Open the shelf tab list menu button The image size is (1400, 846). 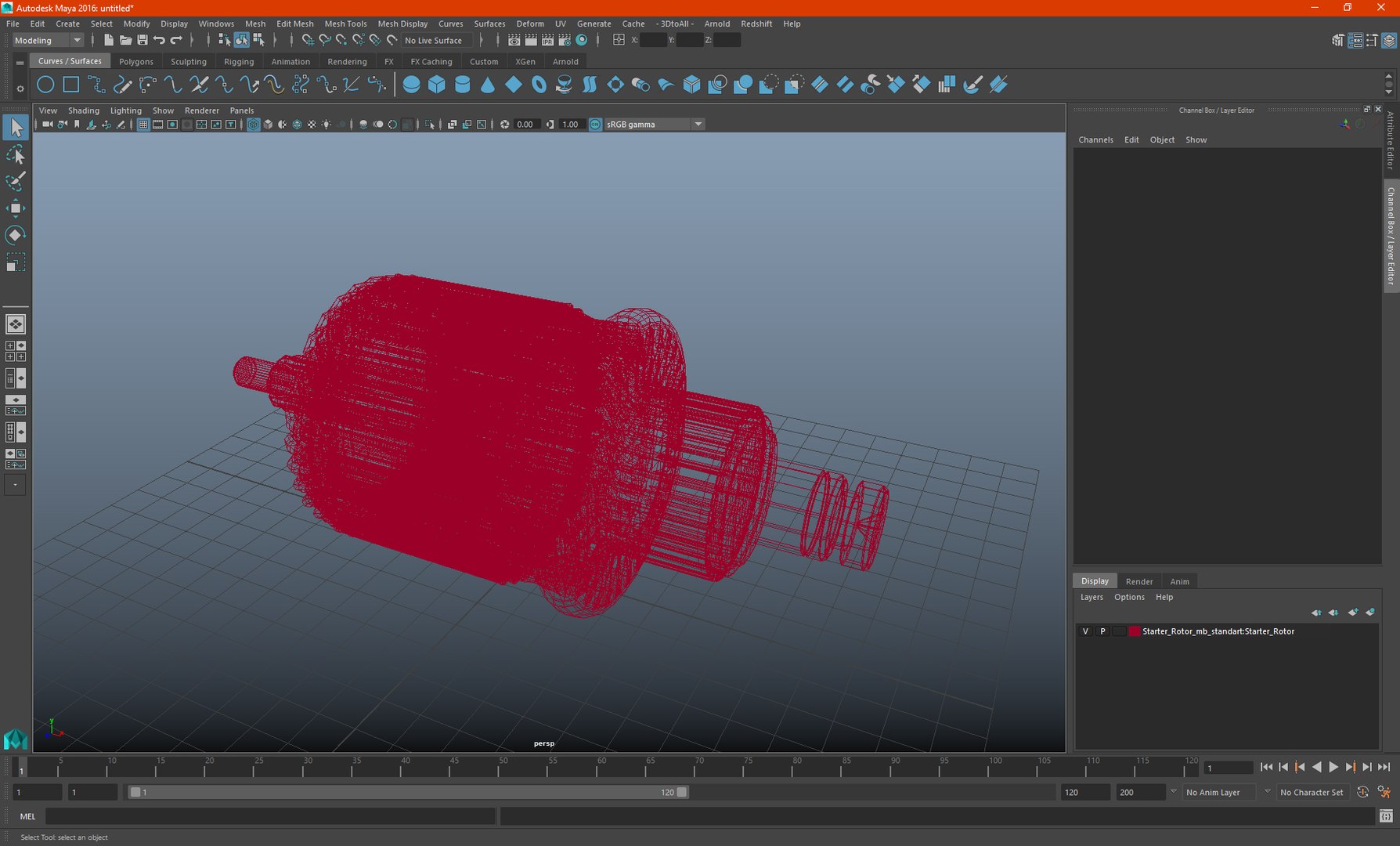pyautogui.click(x=20, y=62)
